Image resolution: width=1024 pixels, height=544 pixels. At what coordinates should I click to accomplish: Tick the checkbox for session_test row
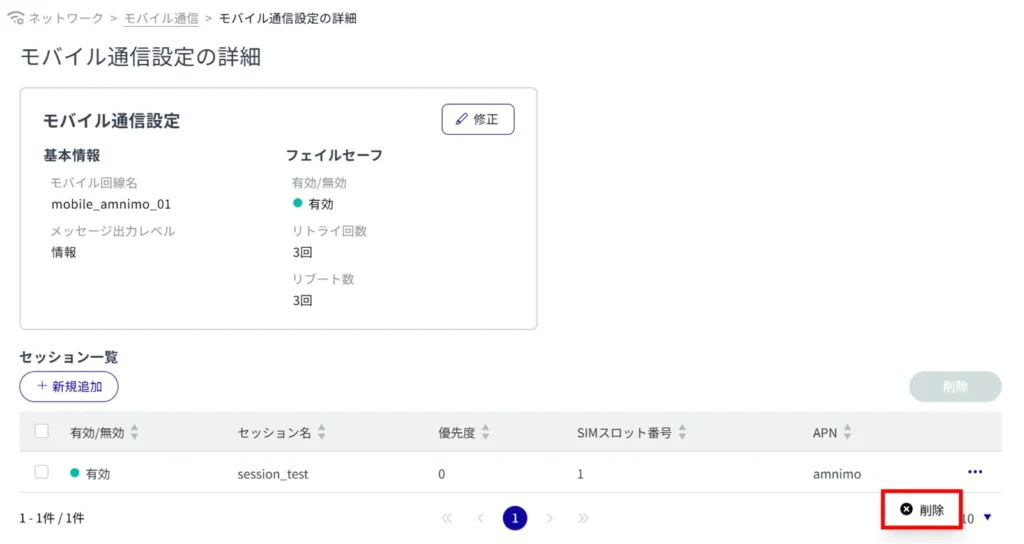point(42,472)
